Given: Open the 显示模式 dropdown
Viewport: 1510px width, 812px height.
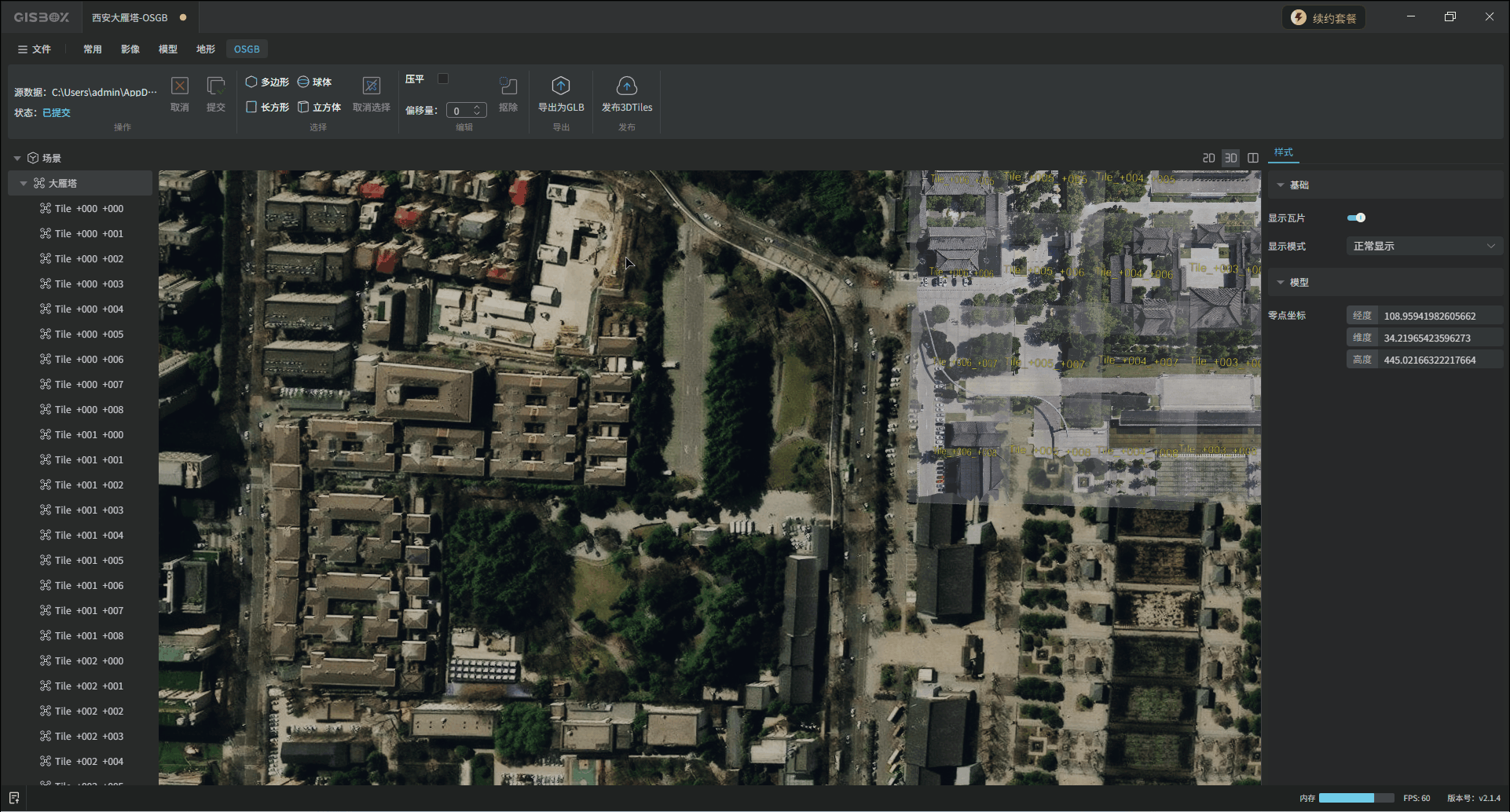Looking at the screenshot, I should pyautogui.click(x=1424, y=246).
